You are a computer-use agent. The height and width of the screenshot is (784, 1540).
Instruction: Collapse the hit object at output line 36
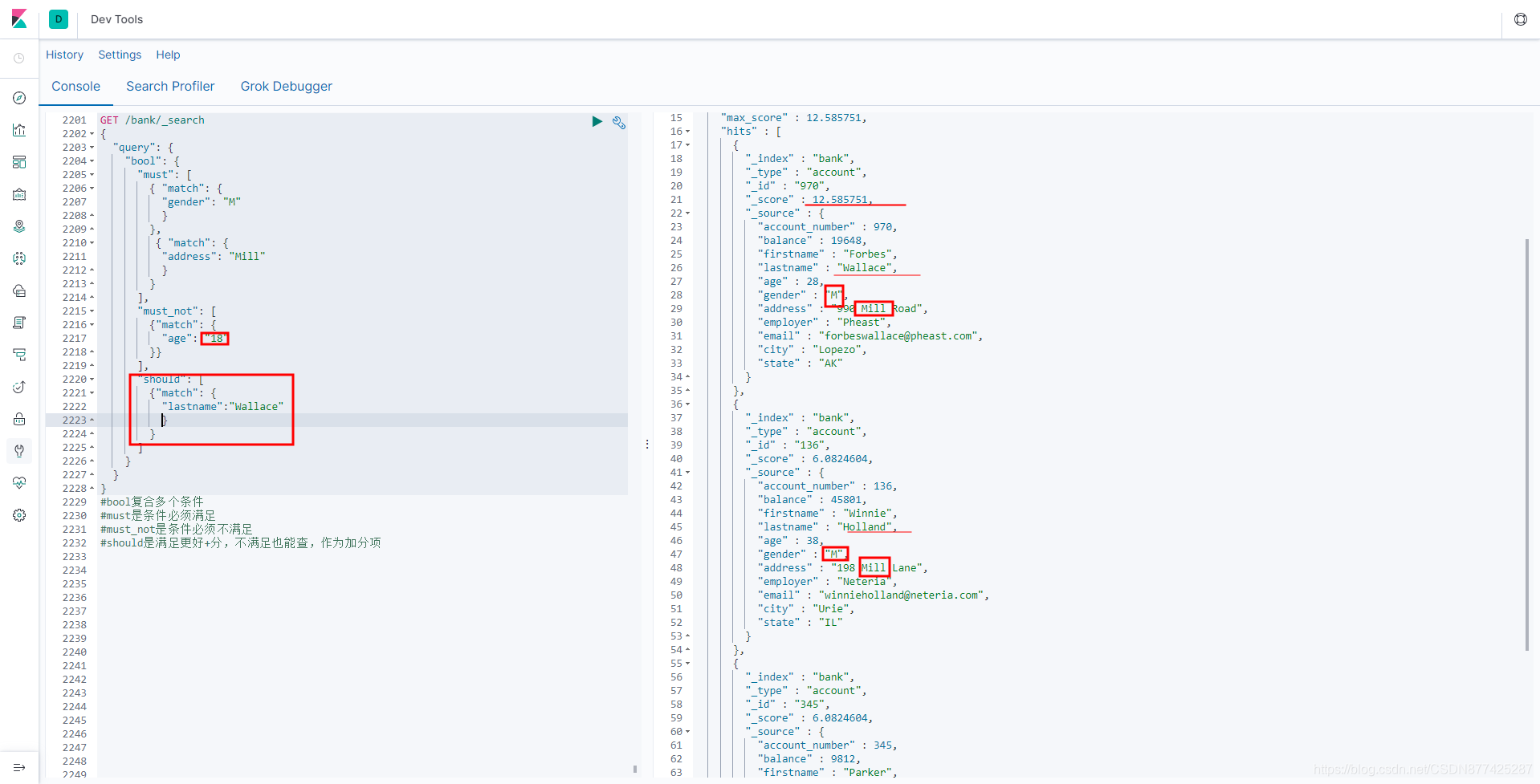(x=687, y=404)
